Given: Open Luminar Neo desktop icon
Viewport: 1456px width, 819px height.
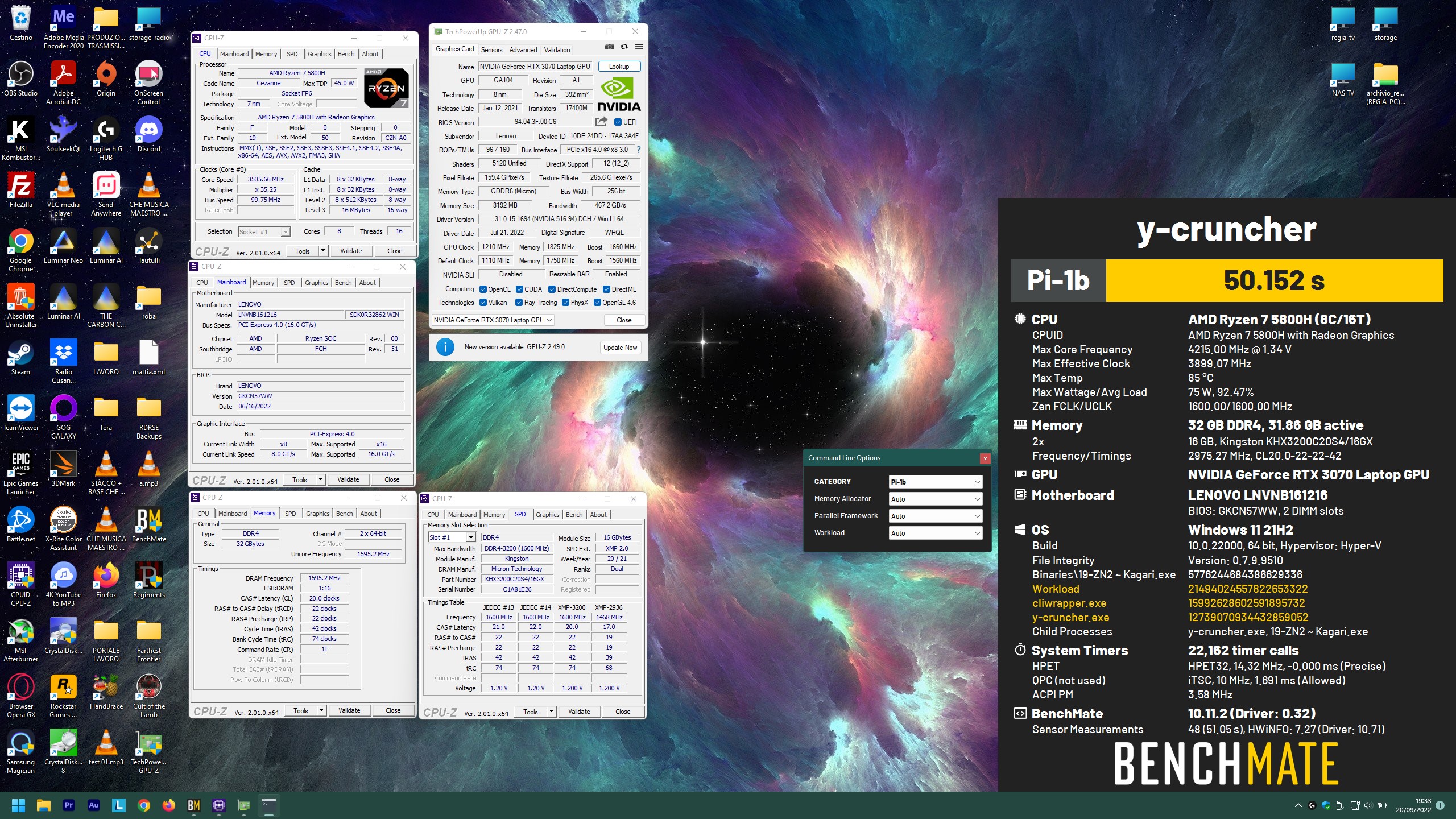Looking at the screenshot, I should click(63, 246).
